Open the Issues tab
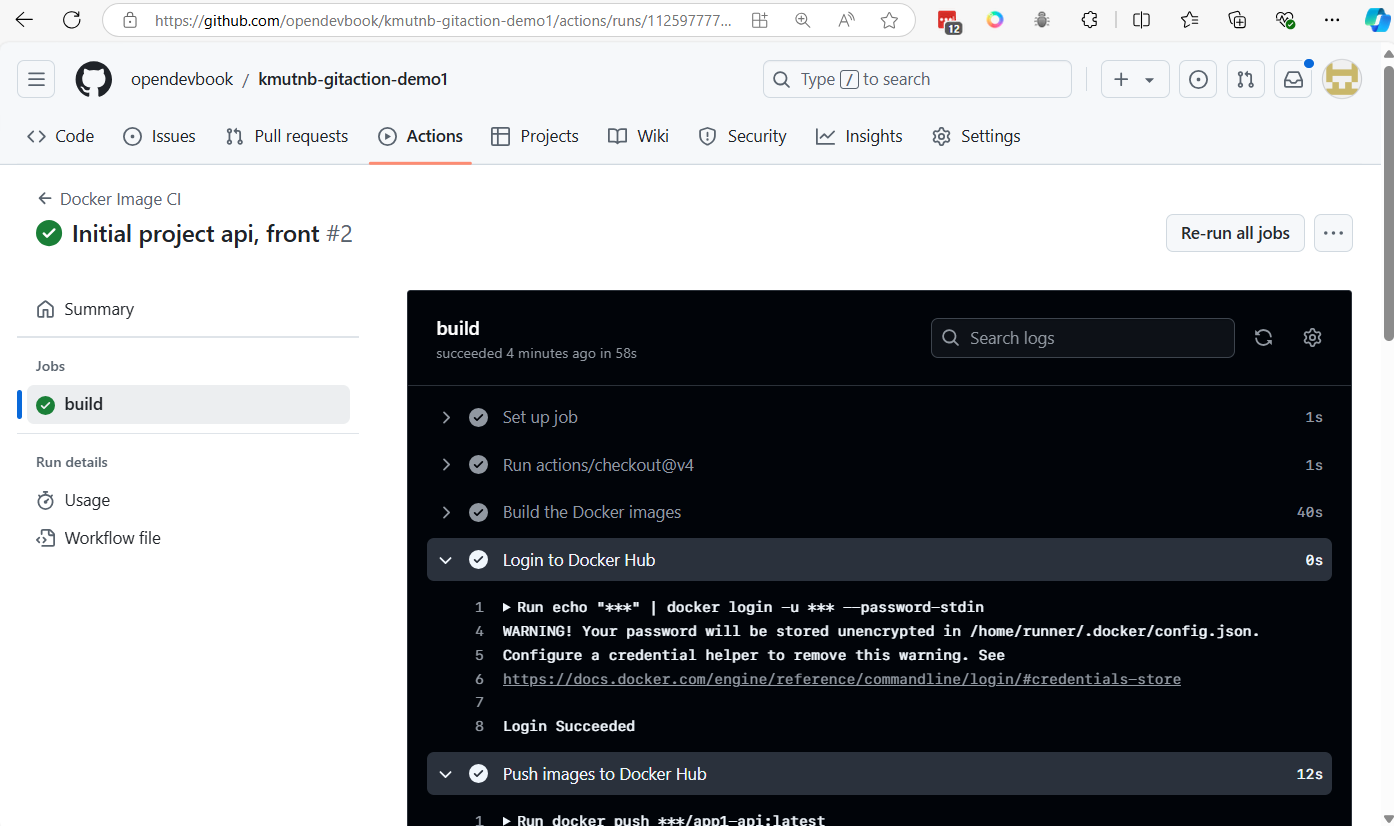 159,136
